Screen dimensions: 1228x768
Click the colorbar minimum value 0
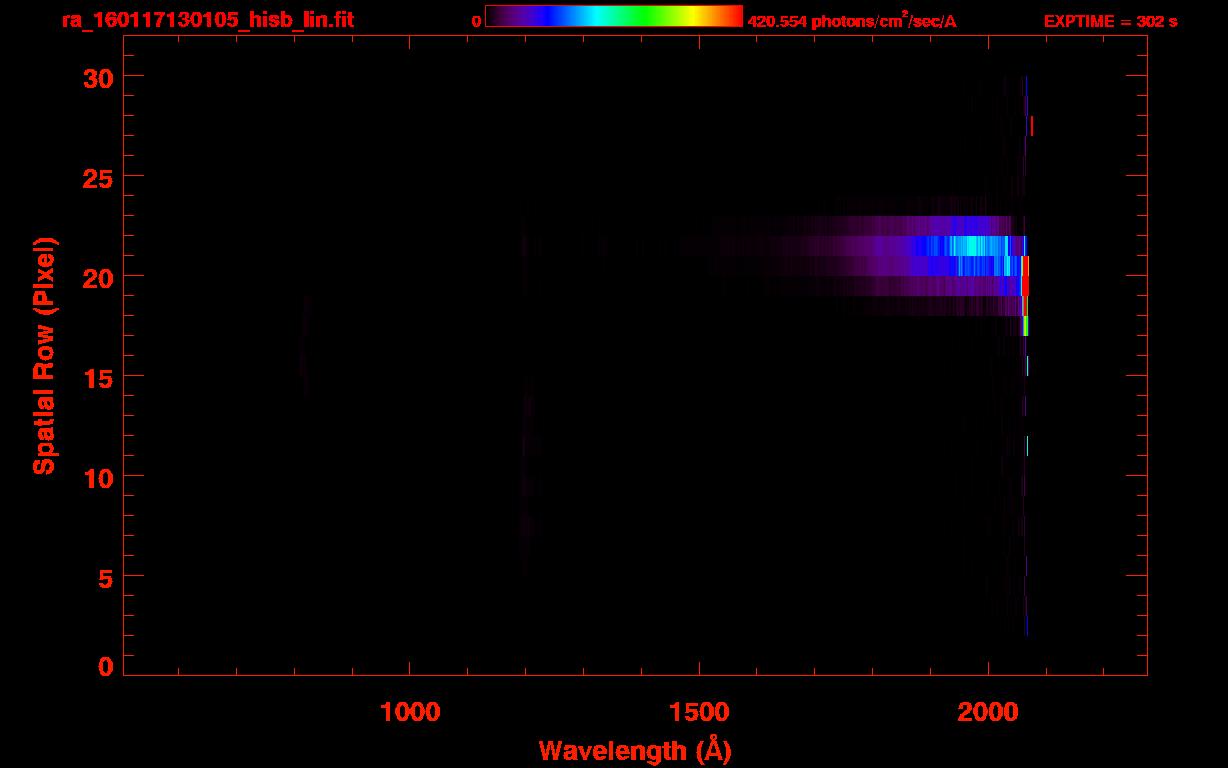pos(476,21)
